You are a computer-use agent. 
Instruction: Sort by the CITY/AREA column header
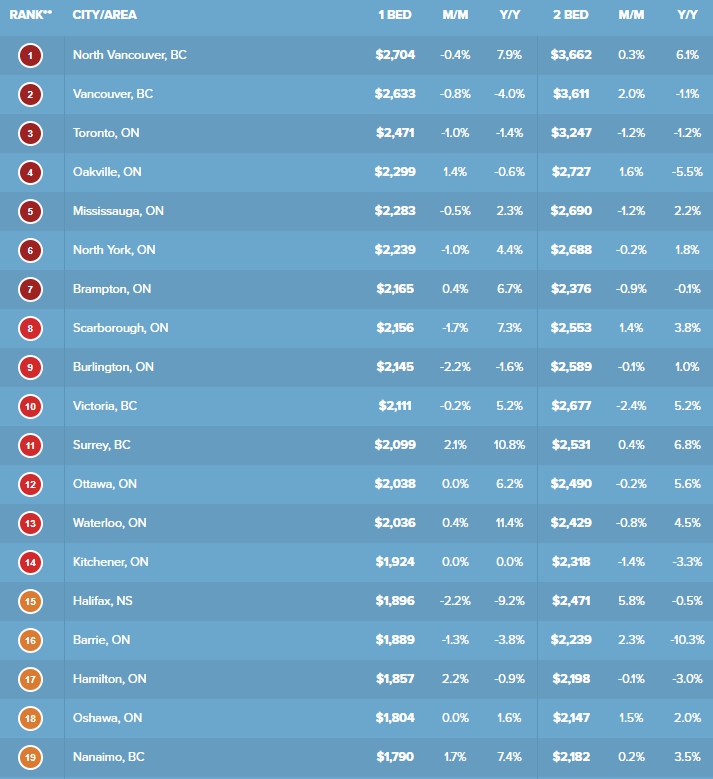point(105,16)
